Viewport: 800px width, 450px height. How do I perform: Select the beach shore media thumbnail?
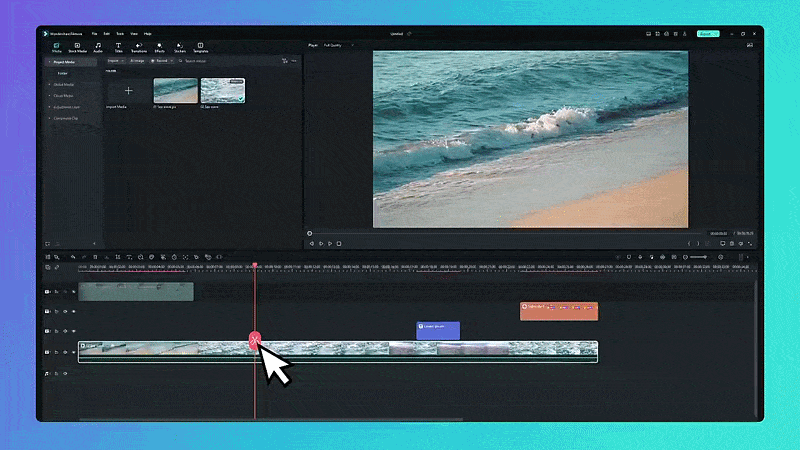[x=176, y=91]
